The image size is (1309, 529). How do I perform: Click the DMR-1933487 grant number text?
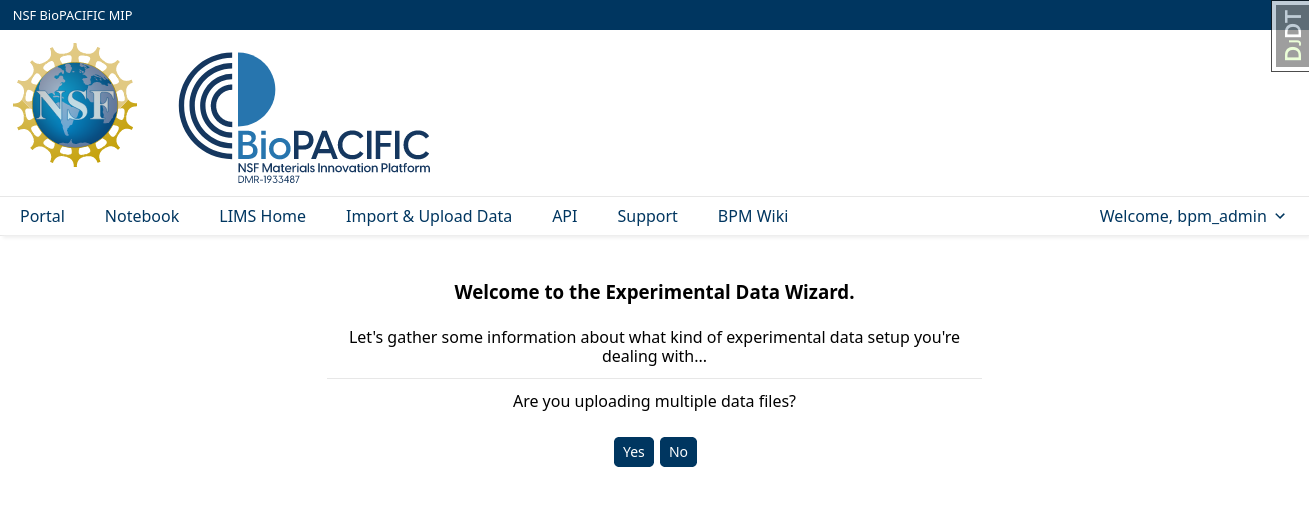pos(268,179)
